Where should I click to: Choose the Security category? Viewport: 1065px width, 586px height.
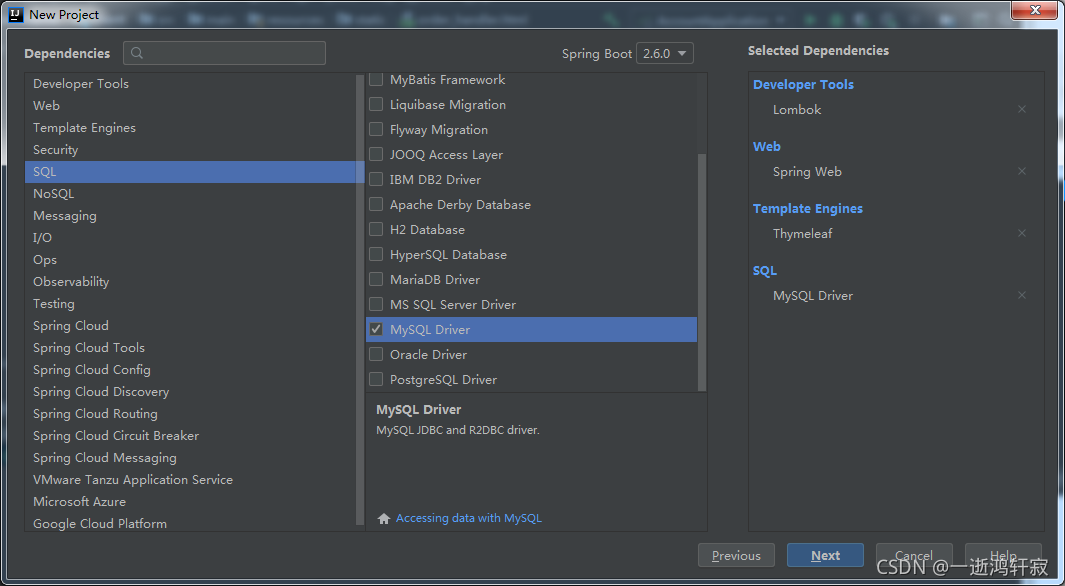click(x=191, y=149)
